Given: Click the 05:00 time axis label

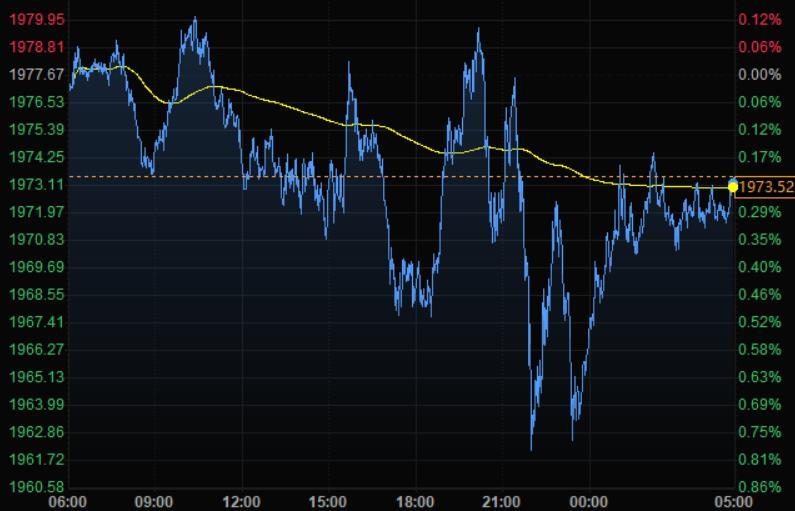Looking at the screenshot, I should [x=732, y=501].
